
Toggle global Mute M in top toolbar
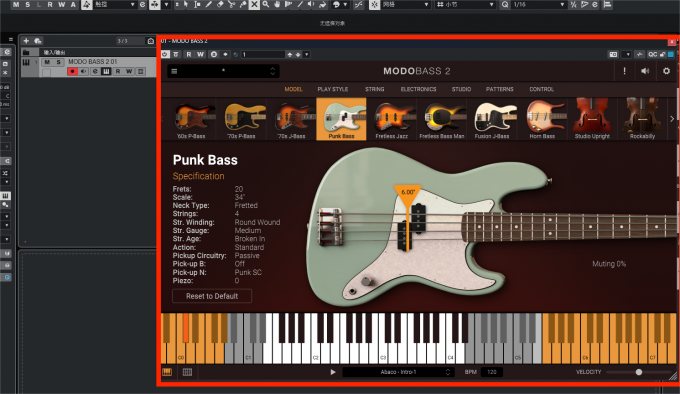click(16, 4)
